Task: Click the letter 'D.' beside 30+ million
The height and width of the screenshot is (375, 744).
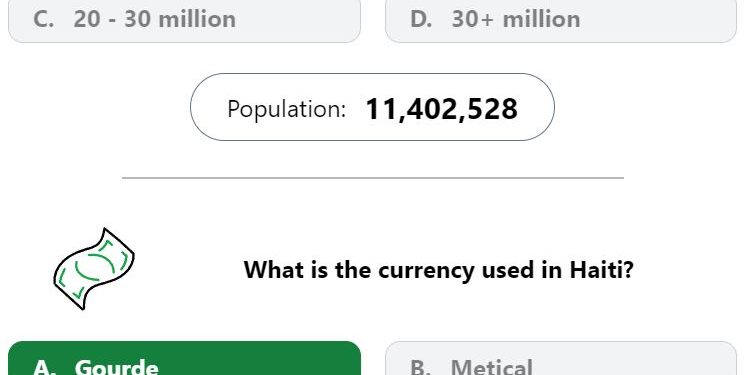Action: (421, 19)
